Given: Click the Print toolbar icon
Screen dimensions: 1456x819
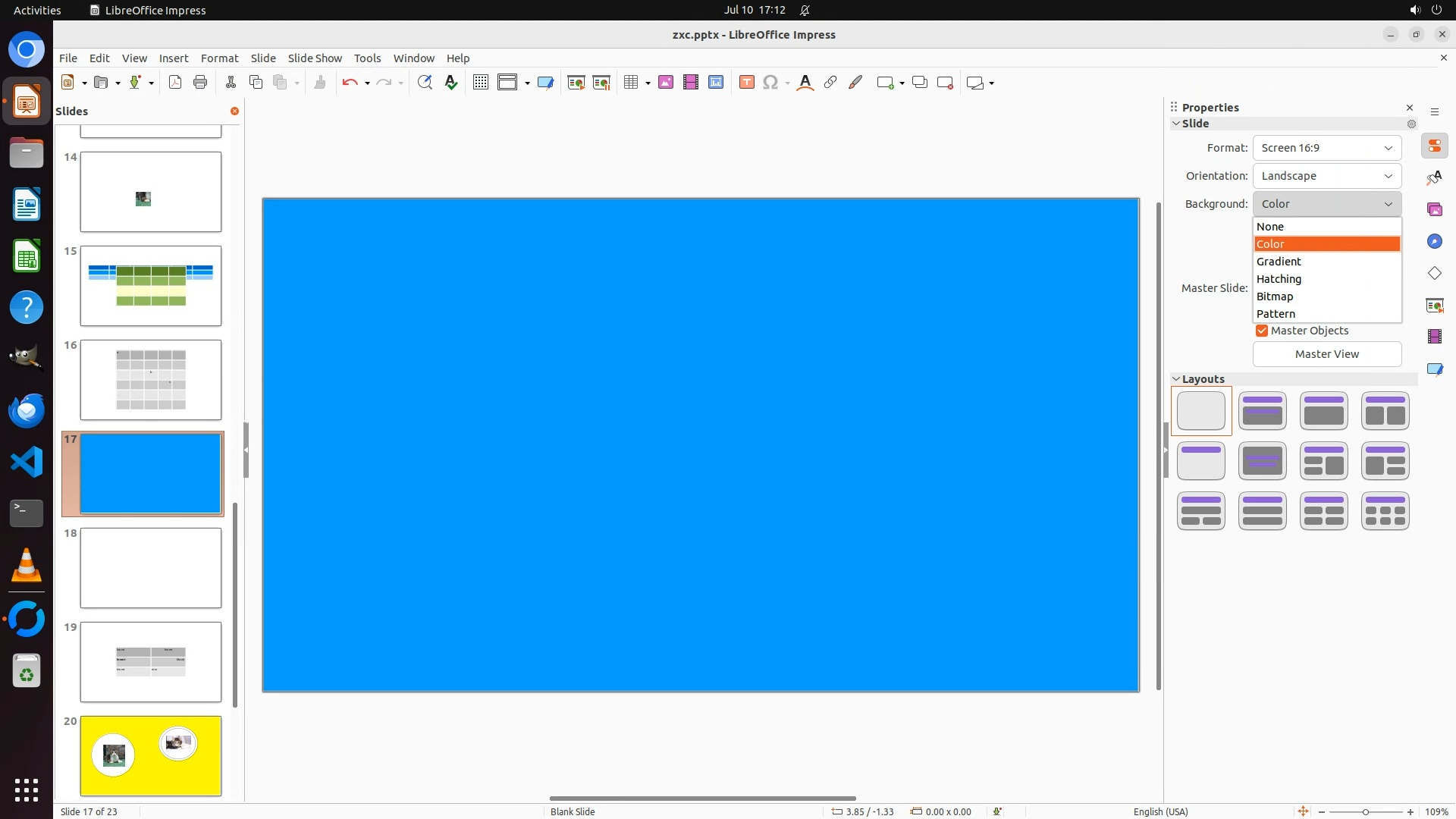Looking at the screenshot, I should tap(200, 83).
